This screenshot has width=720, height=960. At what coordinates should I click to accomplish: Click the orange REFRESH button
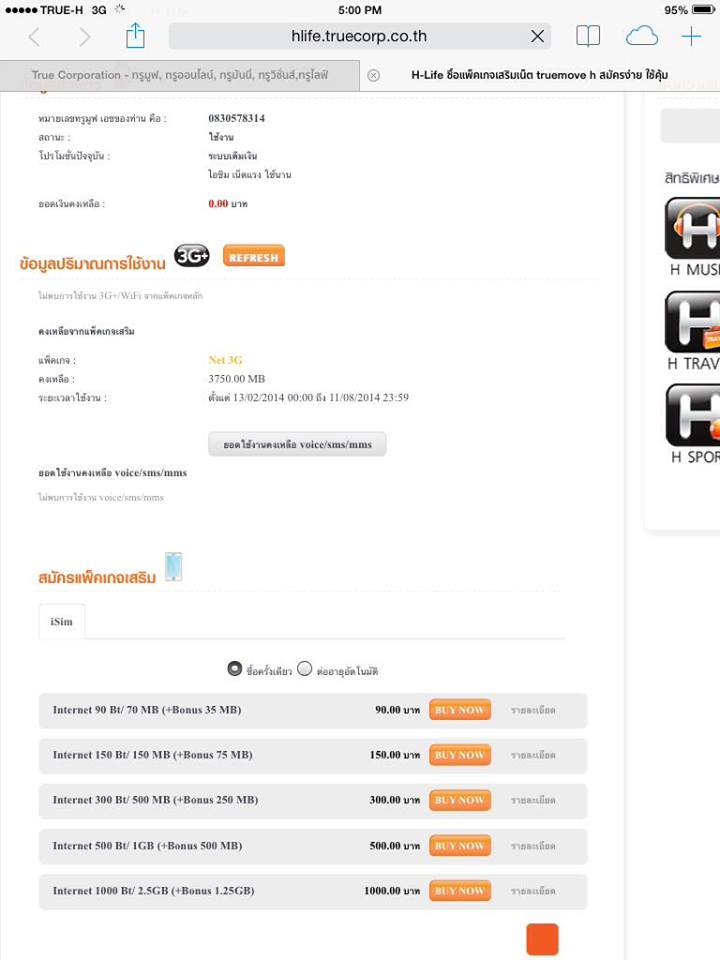pos(253,257)
